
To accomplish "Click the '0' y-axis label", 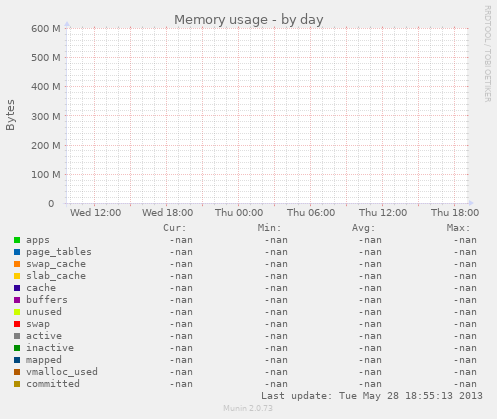I will coord(51,204).
